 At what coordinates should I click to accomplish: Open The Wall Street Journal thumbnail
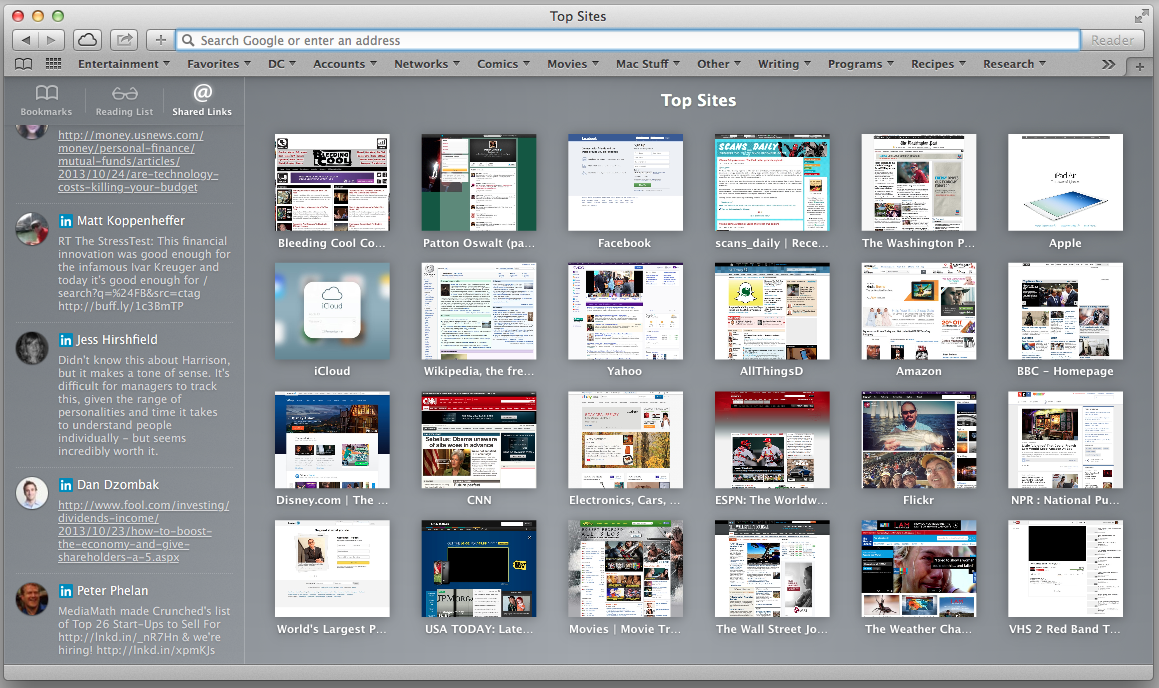tap(772, 568)
